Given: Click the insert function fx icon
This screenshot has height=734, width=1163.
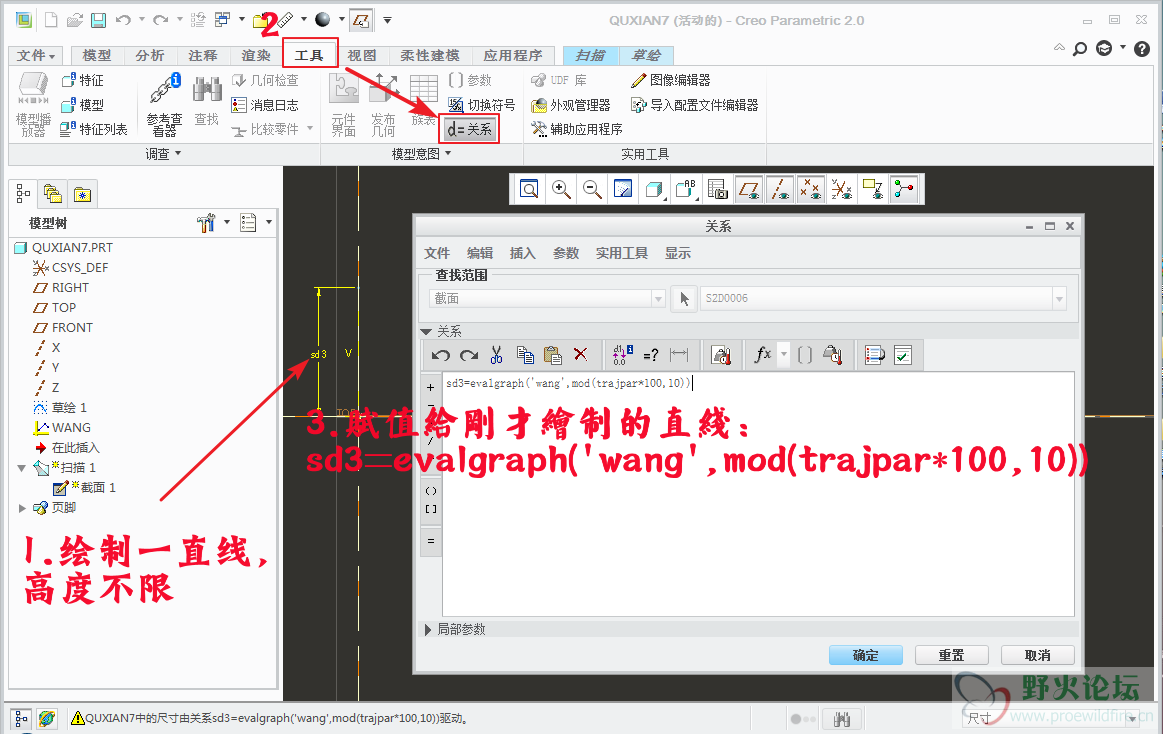Looking at the screenshot, I should coord(762,355).
